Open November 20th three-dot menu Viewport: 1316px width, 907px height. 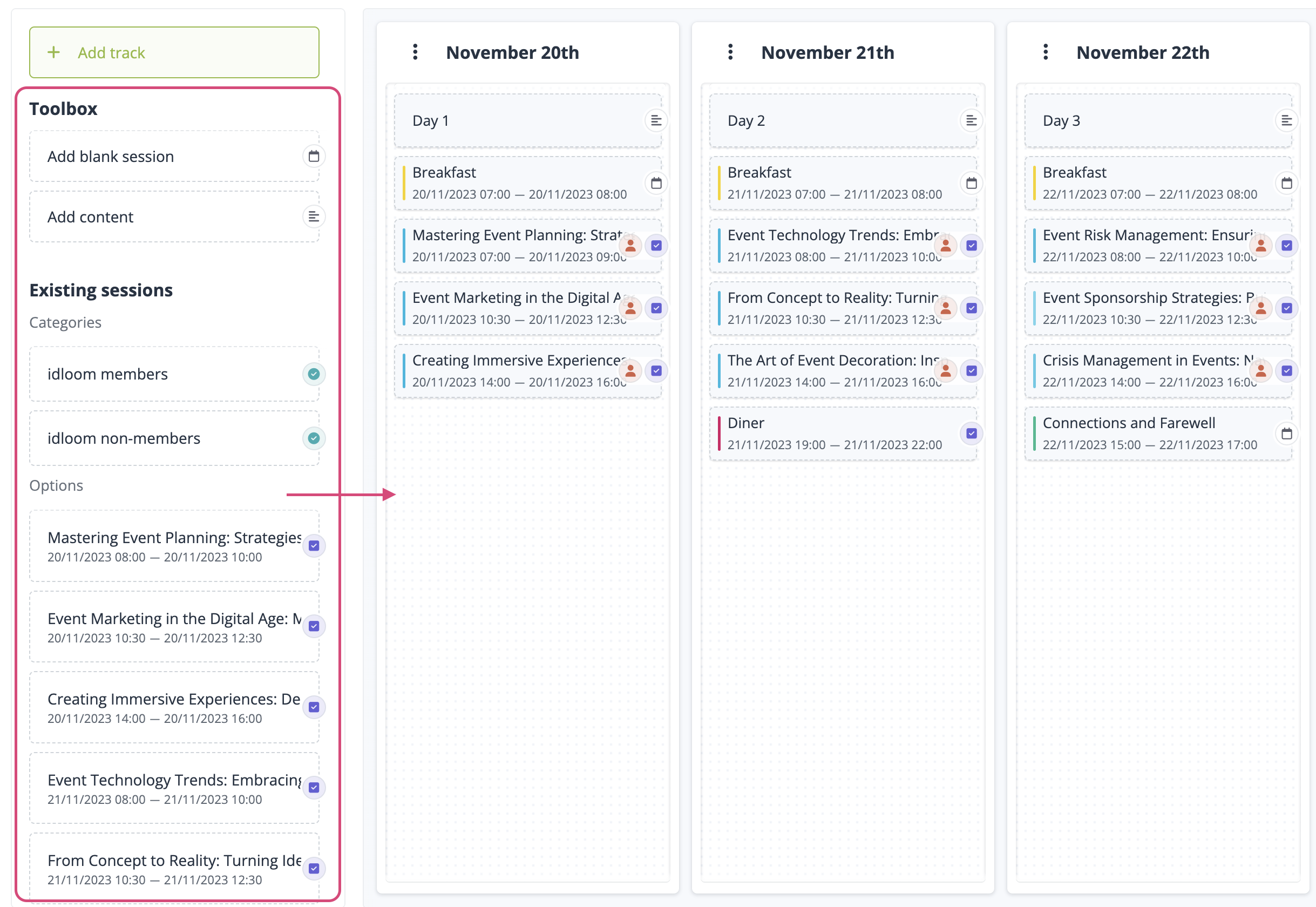tap(416, 52)
